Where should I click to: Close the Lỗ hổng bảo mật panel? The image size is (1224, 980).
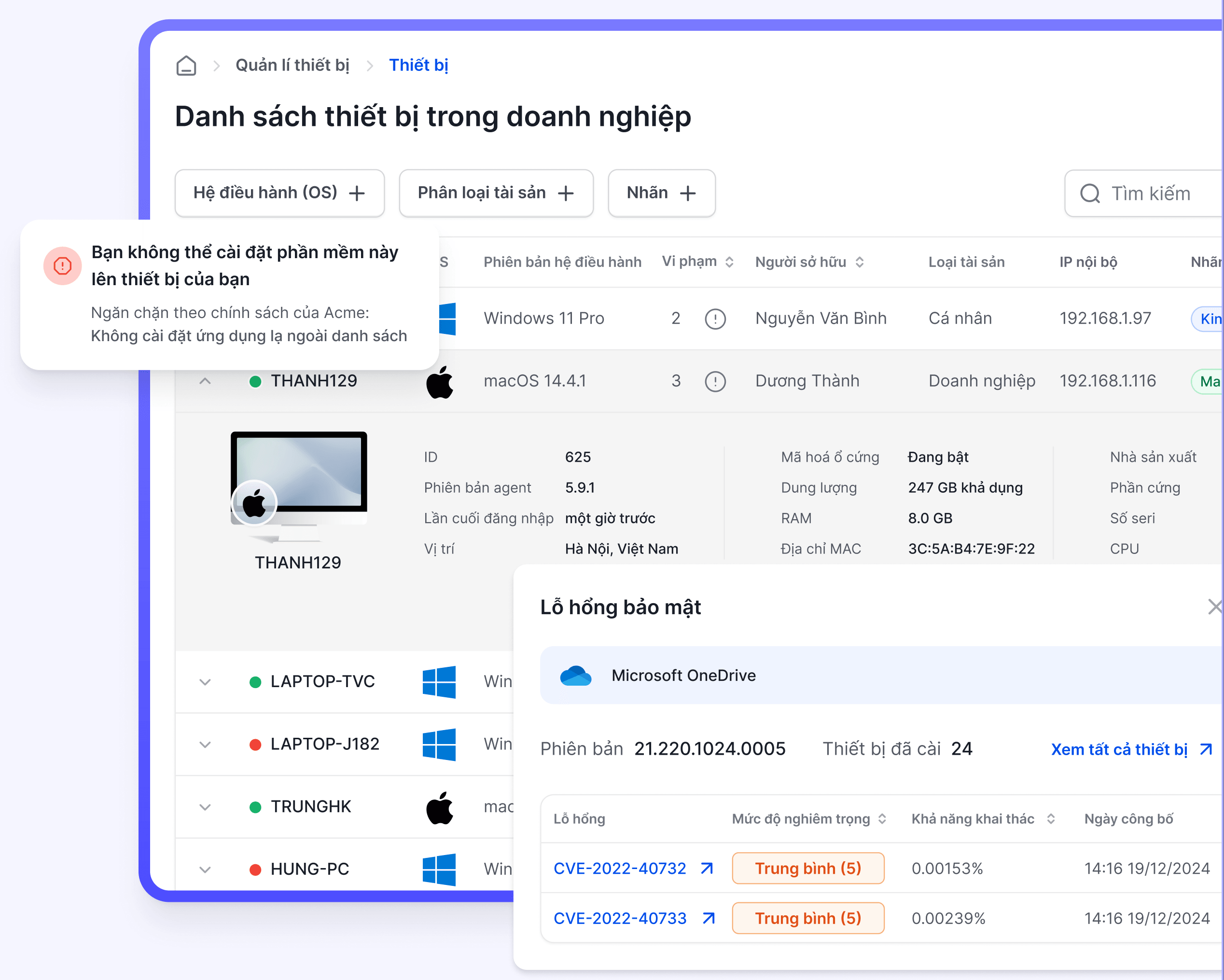(1214, 607)
